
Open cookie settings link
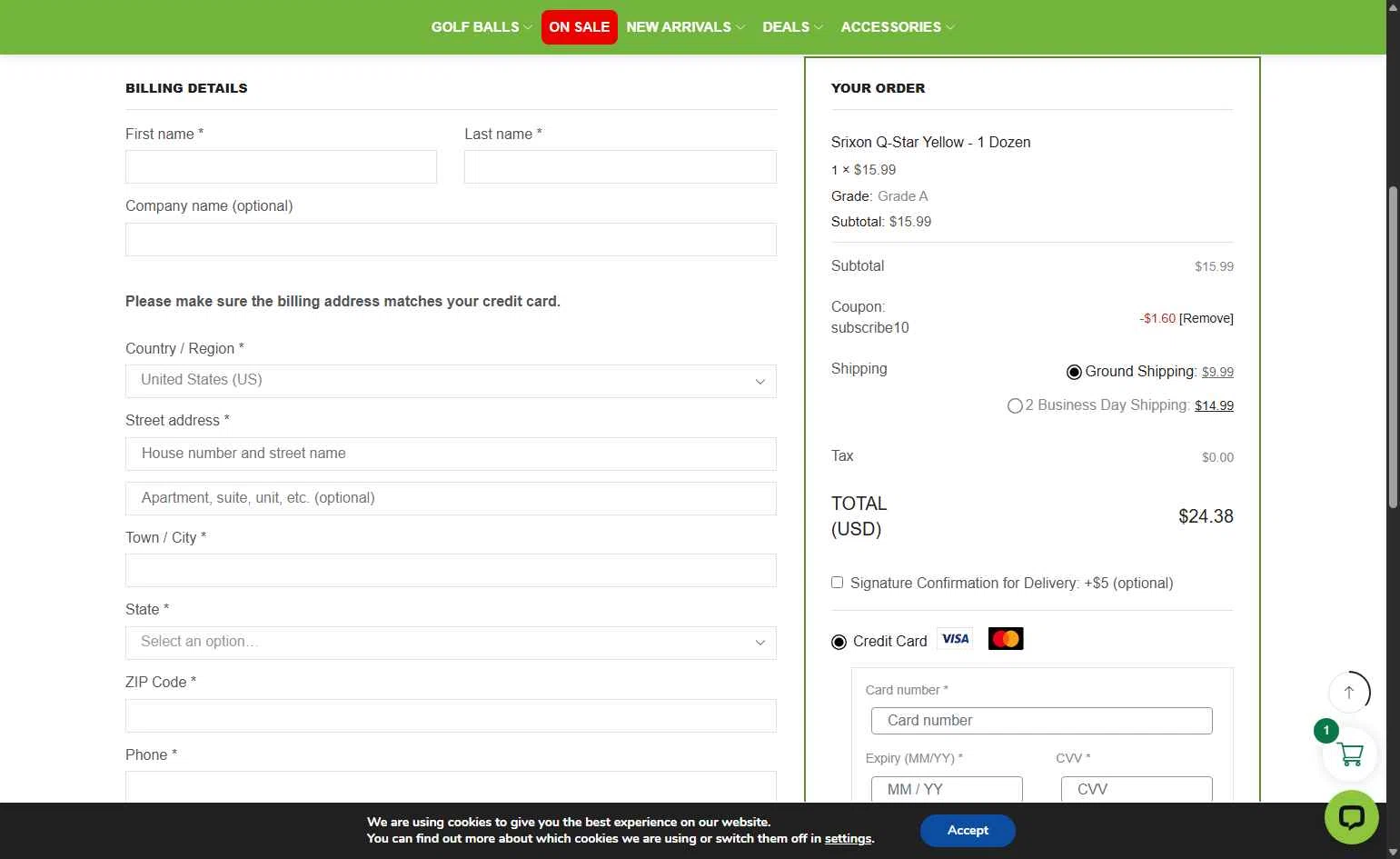(x=848, y=838)
